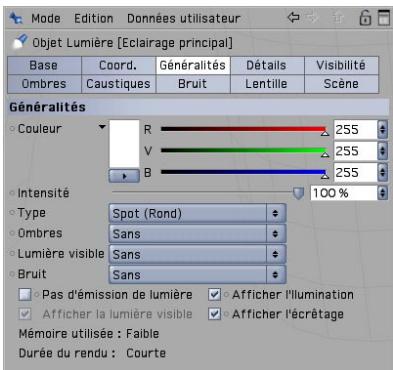Viewport: 393px width, 370px height.
Task: Adjust the blue B color slider
Action: point(244,172)
